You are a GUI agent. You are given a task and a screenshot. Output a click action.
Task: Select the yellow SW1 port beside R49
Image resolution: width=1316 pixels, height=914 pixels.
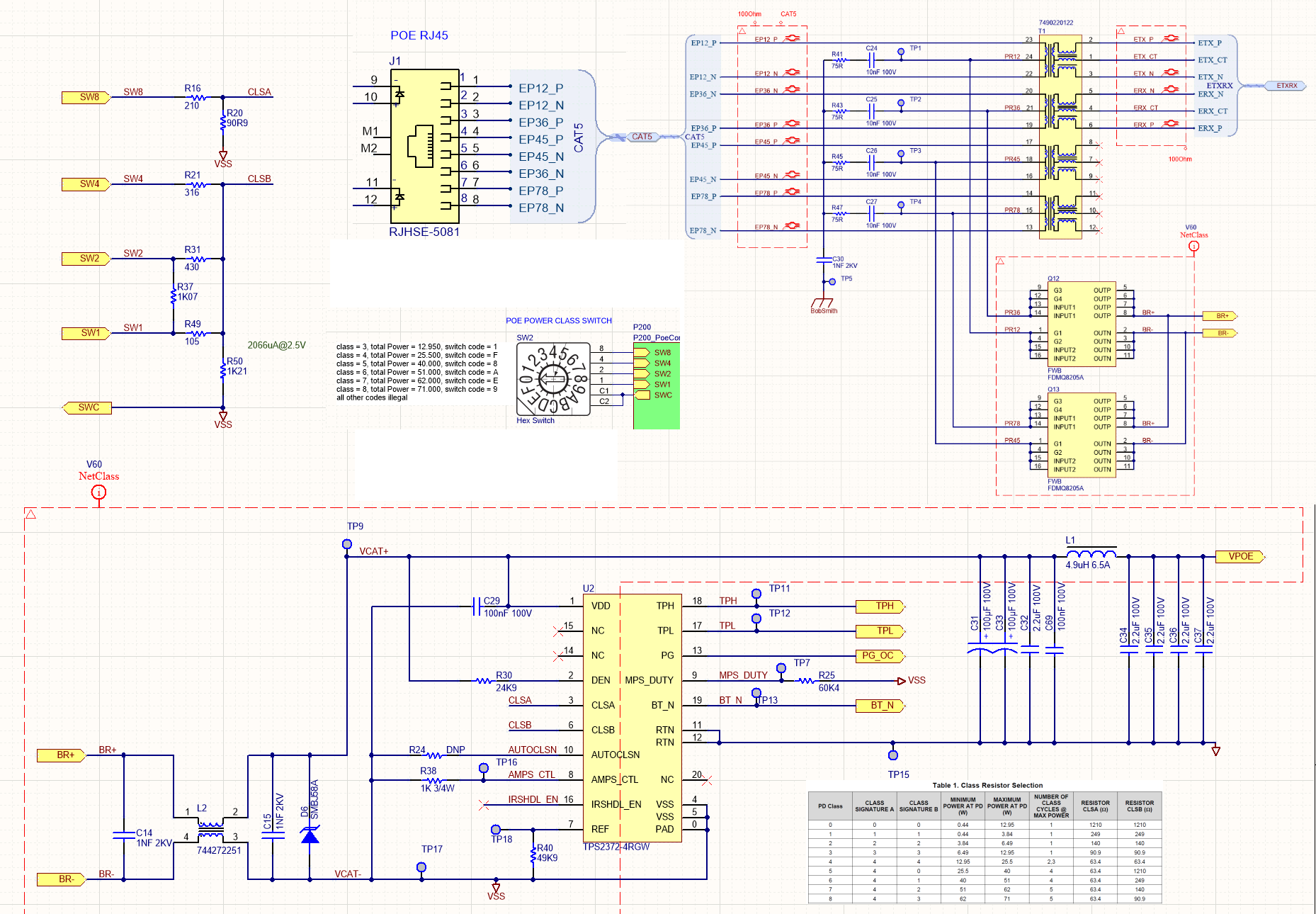[86, 333]
